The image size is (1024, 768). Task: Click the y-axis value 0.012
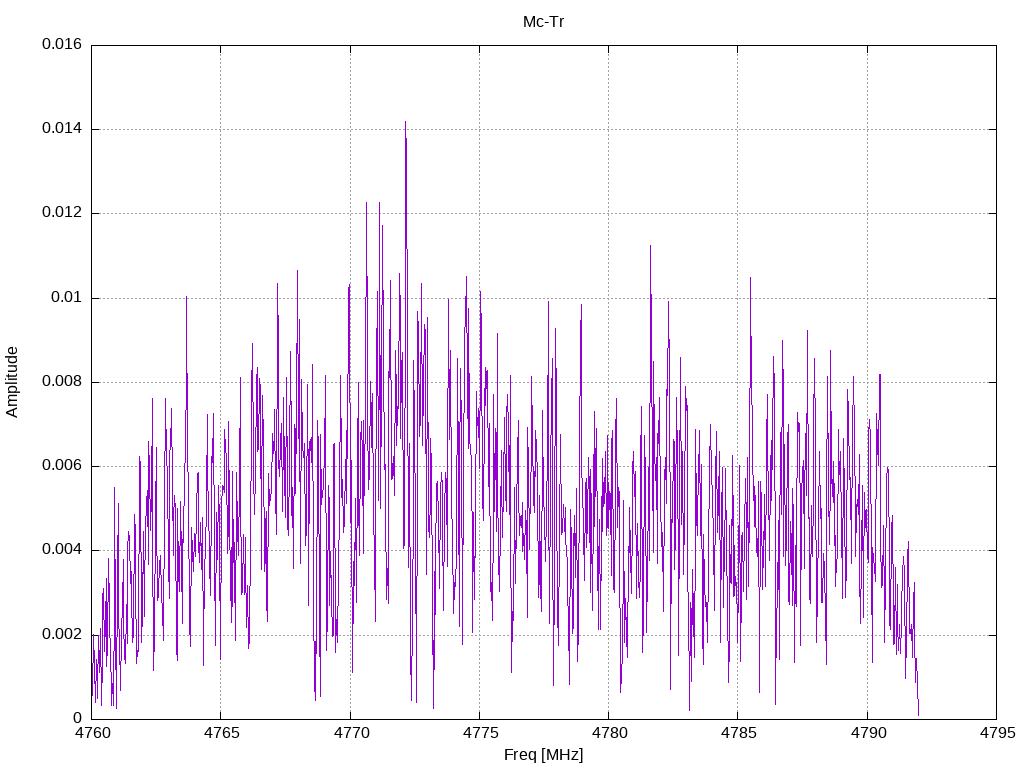(x=62, y=213)
